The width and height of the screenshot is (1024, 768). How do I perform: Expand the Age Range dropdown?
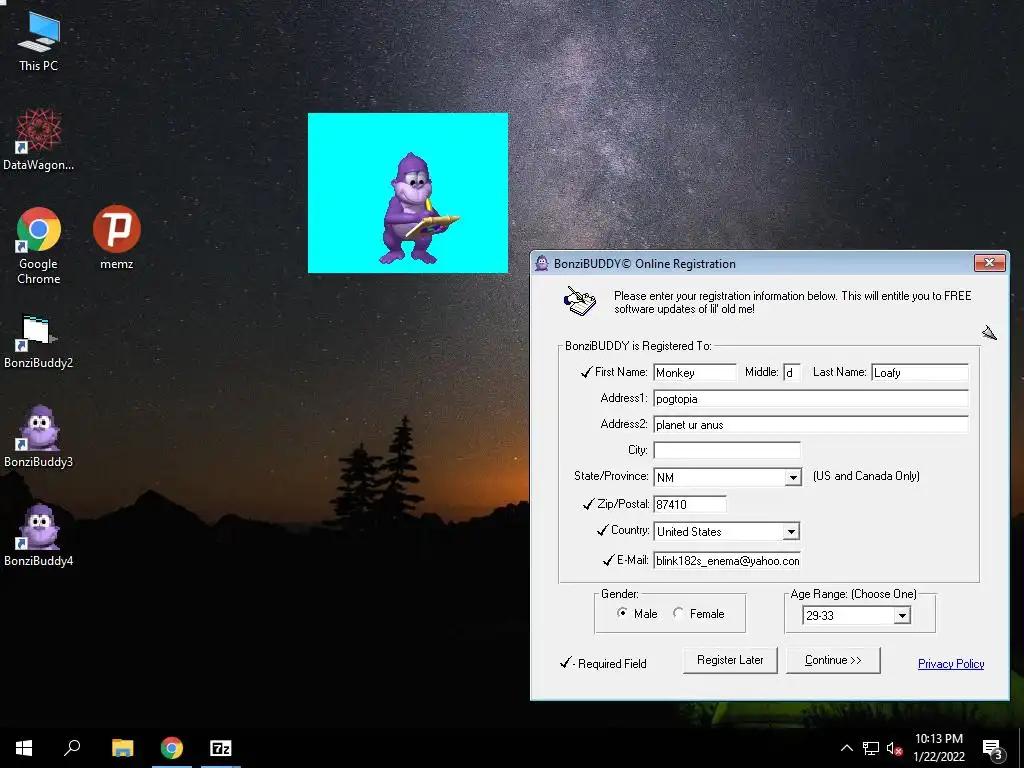coord(902,615)
